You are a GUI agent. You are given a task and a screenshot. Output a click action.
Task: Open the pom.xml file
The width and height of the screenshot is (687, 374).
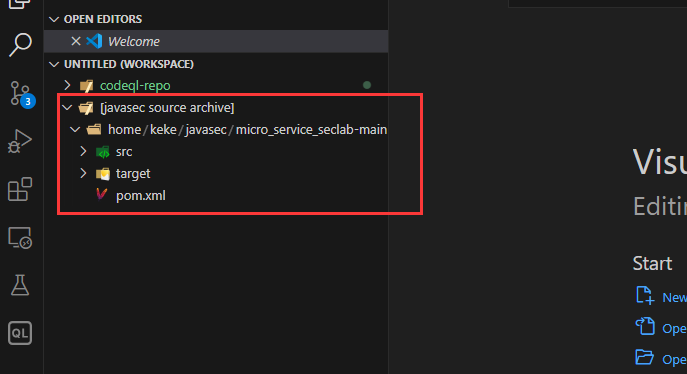141,195
